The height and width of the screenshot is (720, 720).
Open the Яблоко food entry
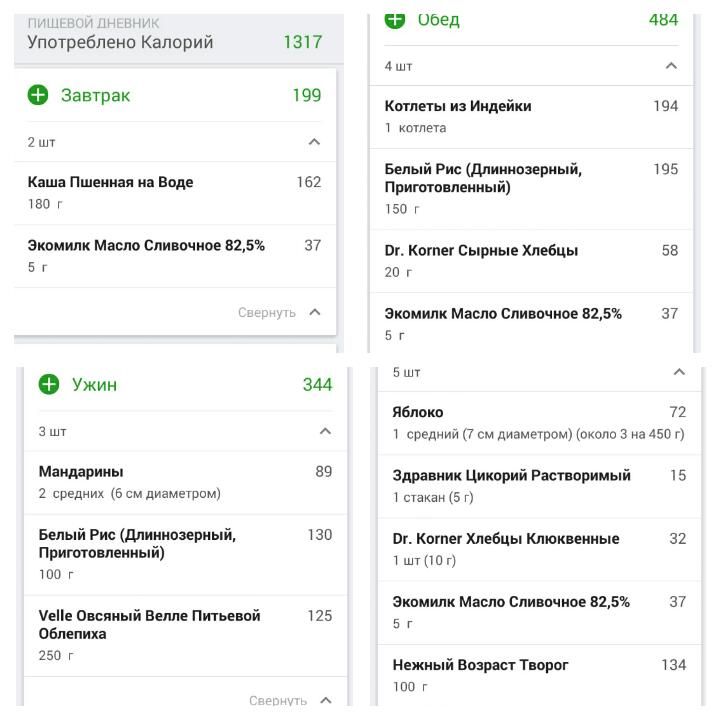point(538,422)
